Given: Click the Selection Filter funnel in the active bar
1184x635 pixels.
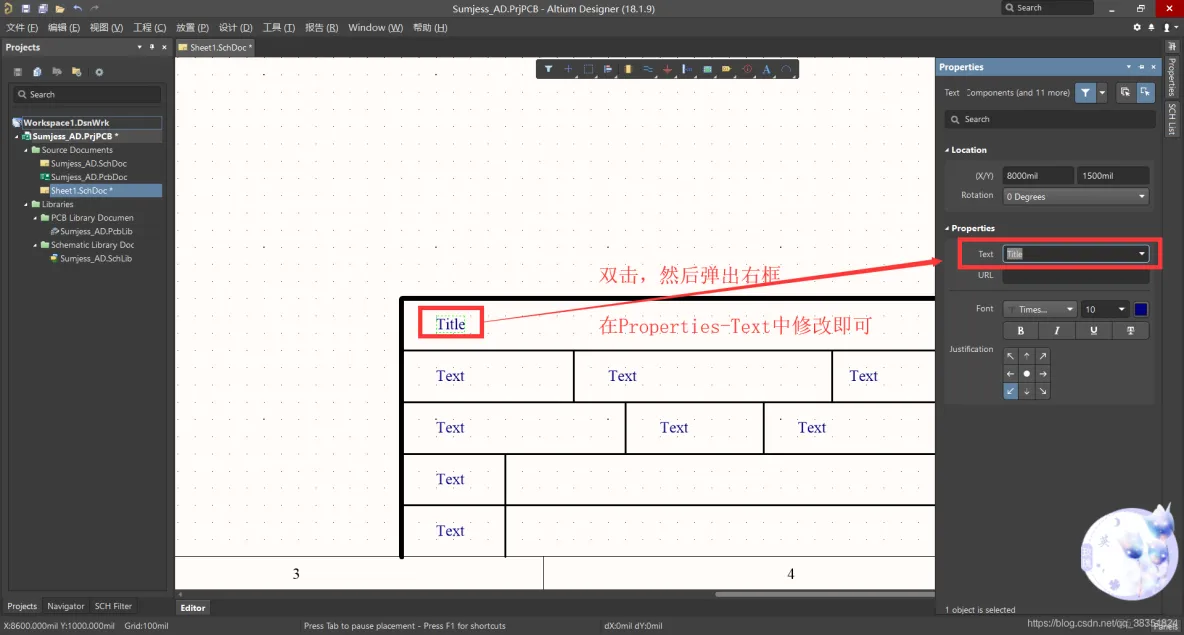Looking at the screenshot, I should point(549,69).
